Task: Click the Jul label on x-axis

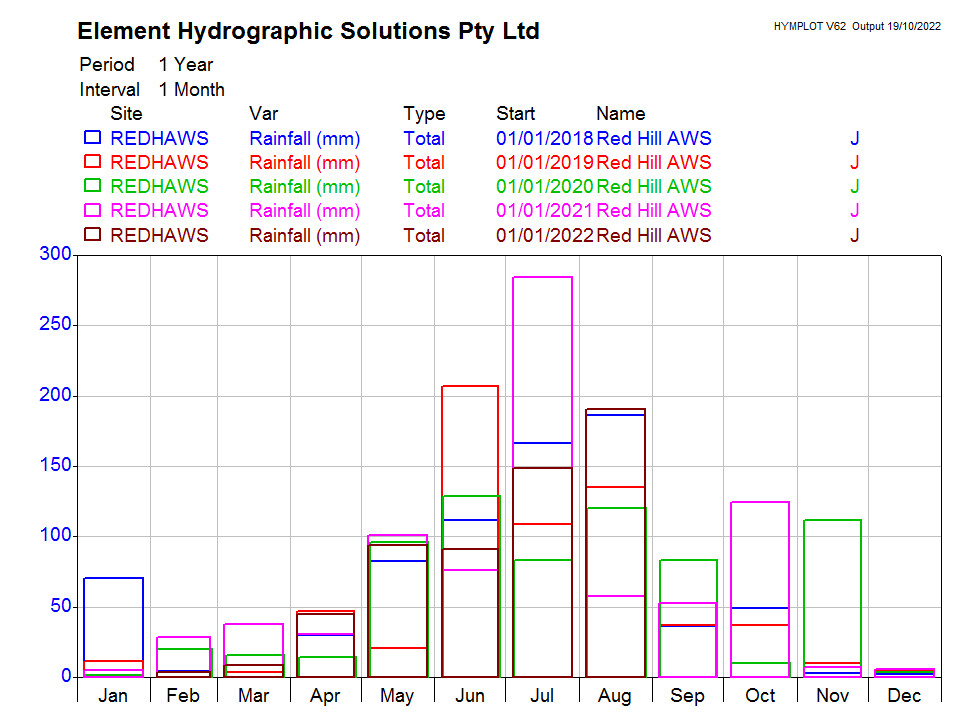Action: tap(541, 696)
